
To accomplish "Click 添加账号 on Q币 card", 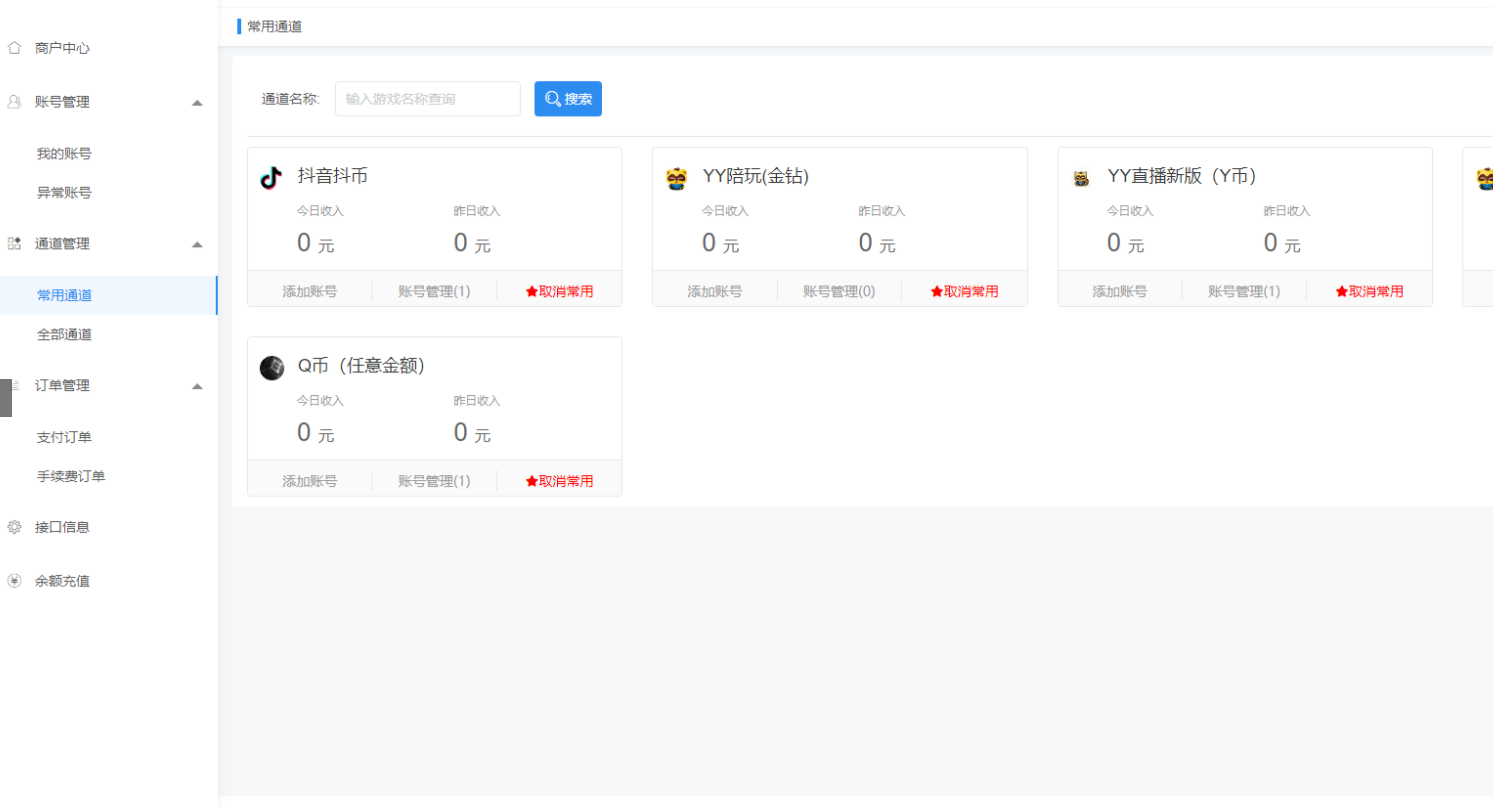I will click(x=310, y=482).
